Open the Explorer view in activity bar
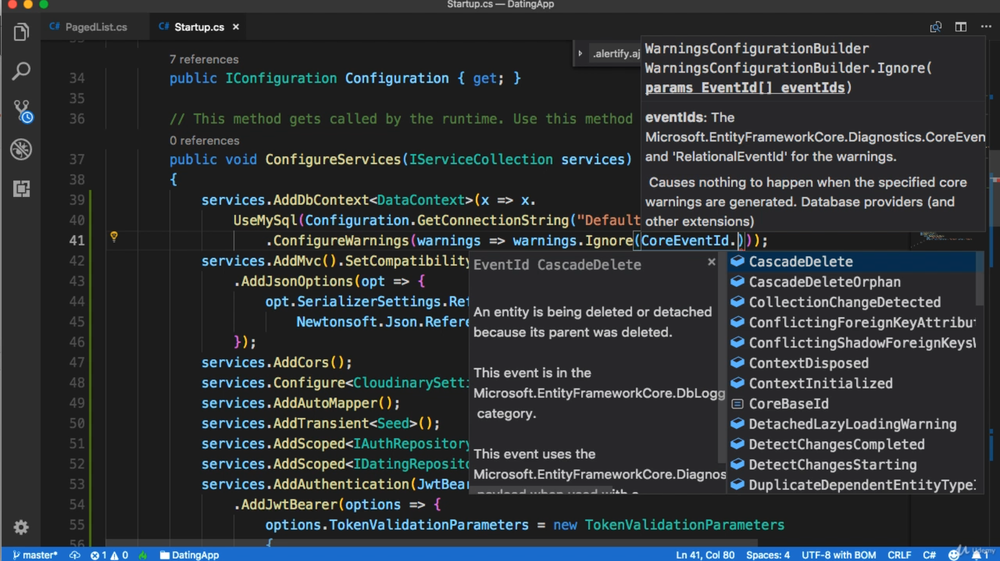The width and height of the screenshot is (1000, 561). pos(21,33)
